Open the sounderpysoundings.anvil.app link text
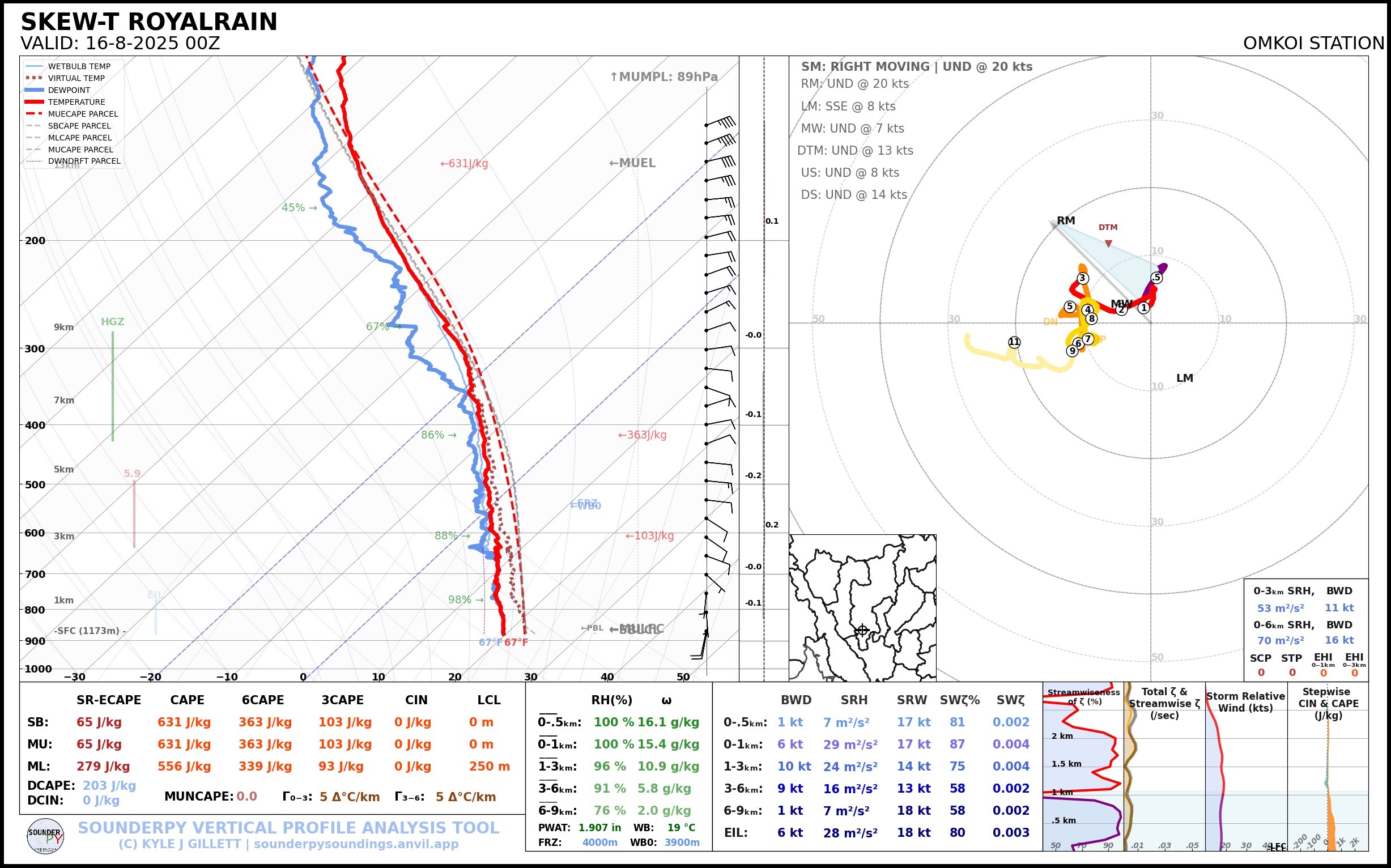 pyautogui.click(x=356, y=844)
